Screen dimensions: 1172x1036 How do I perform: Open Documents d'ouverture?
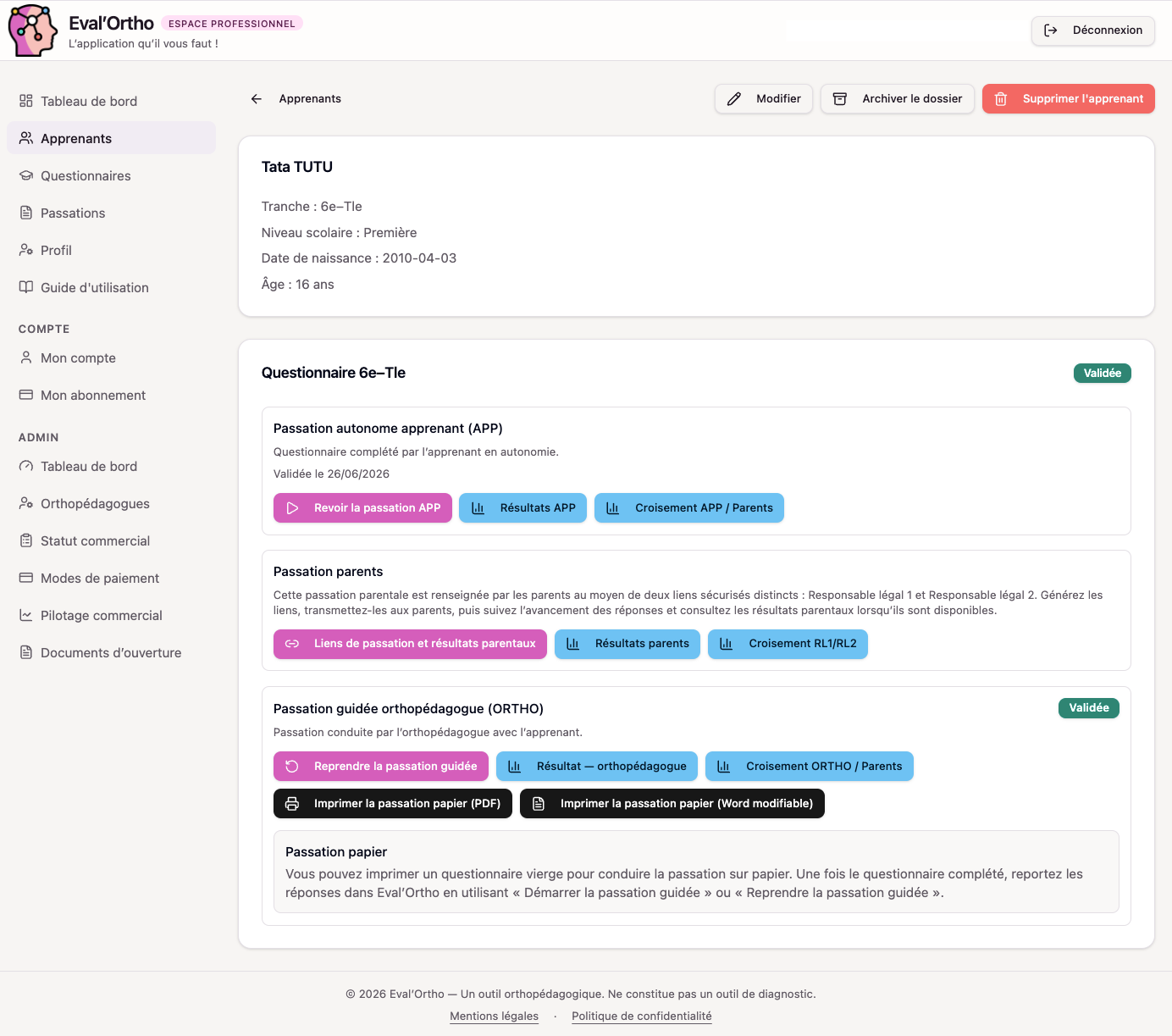tap(111, 652)
